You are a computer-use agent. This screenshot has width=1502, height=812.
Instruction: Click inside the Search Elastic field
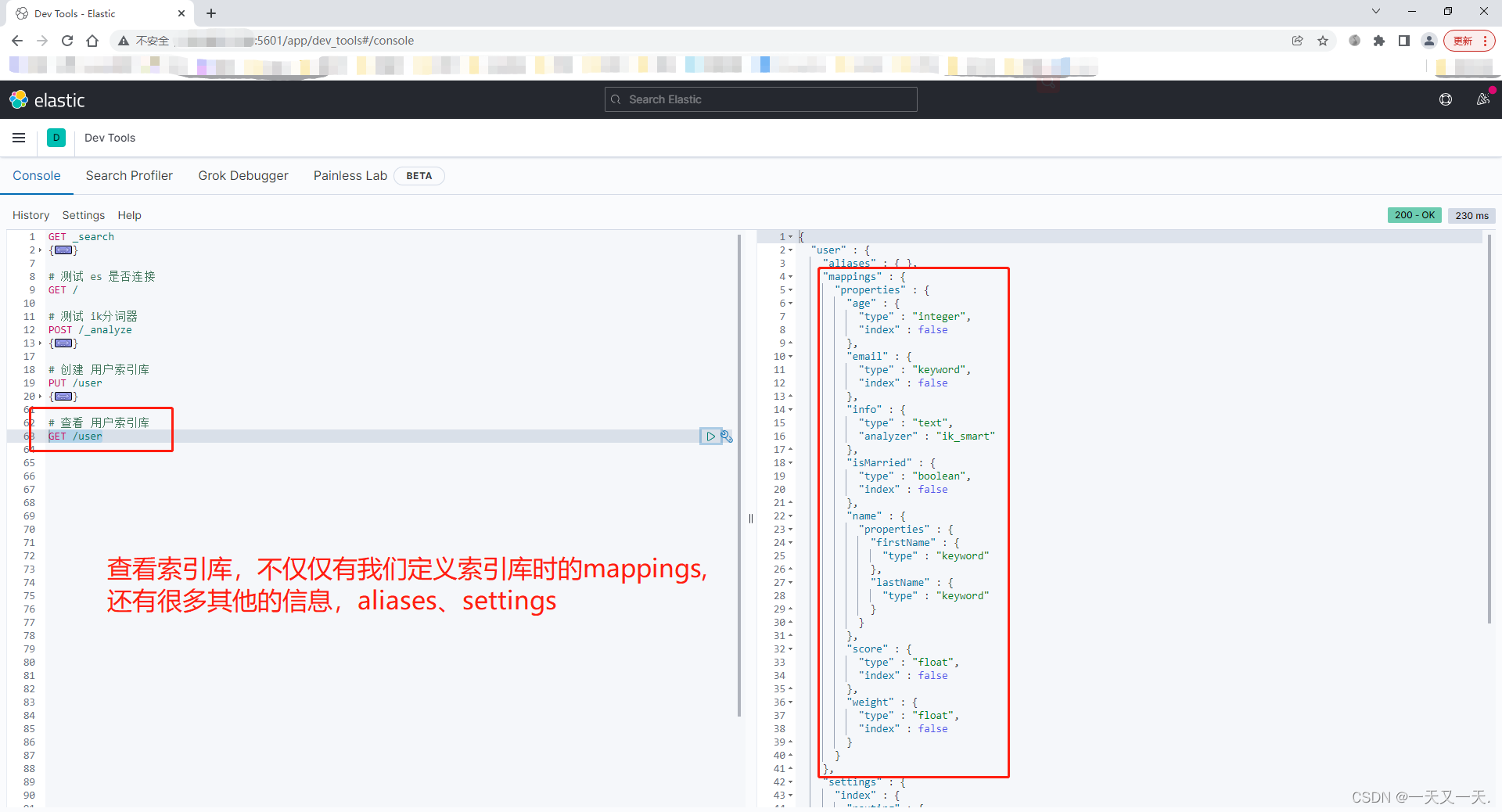tap(760, 99)
